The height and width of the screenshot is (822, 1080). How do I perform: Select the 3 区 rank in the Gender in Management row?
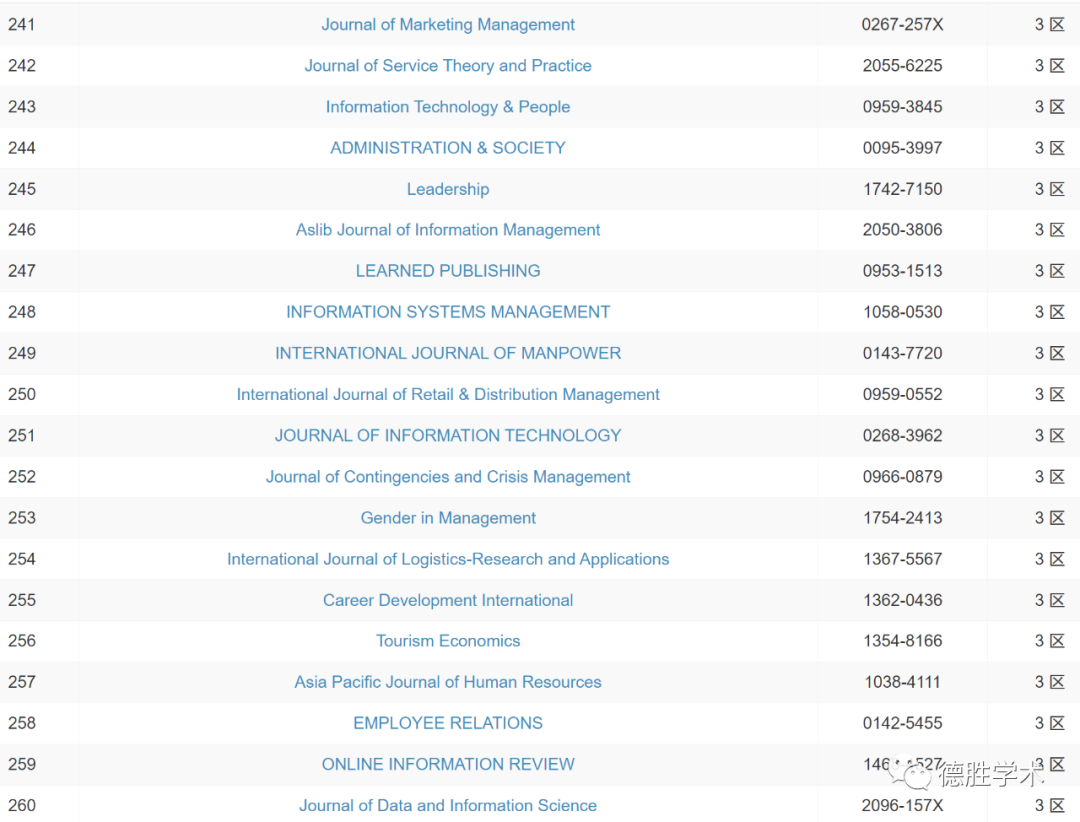1050,518
